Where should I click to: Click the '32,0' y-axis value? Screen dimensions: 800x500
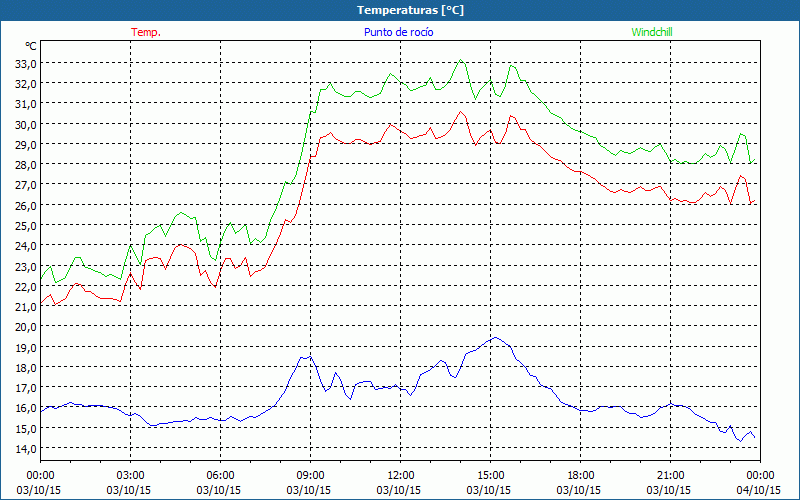(x=26, y=84)
